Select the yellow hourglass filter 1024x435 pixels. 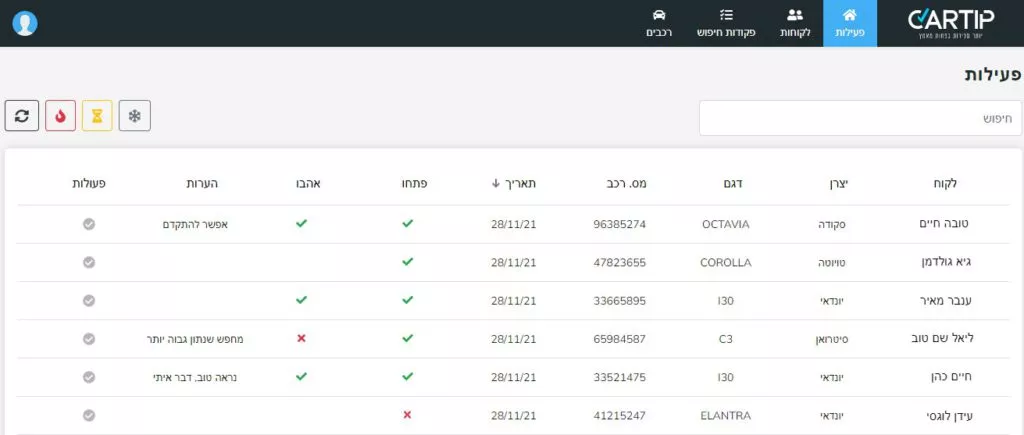tap(97, 116)
